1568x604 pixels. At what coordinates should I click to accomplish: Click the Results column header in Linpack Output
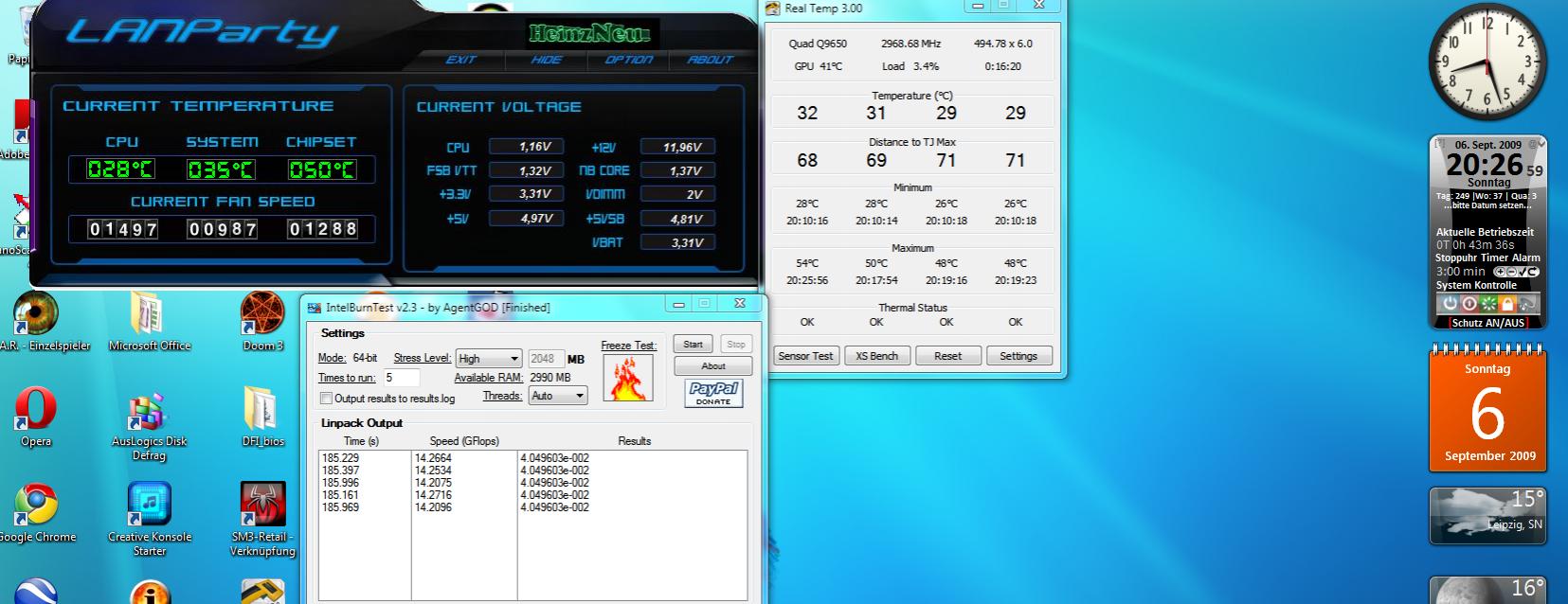point(634,441)
